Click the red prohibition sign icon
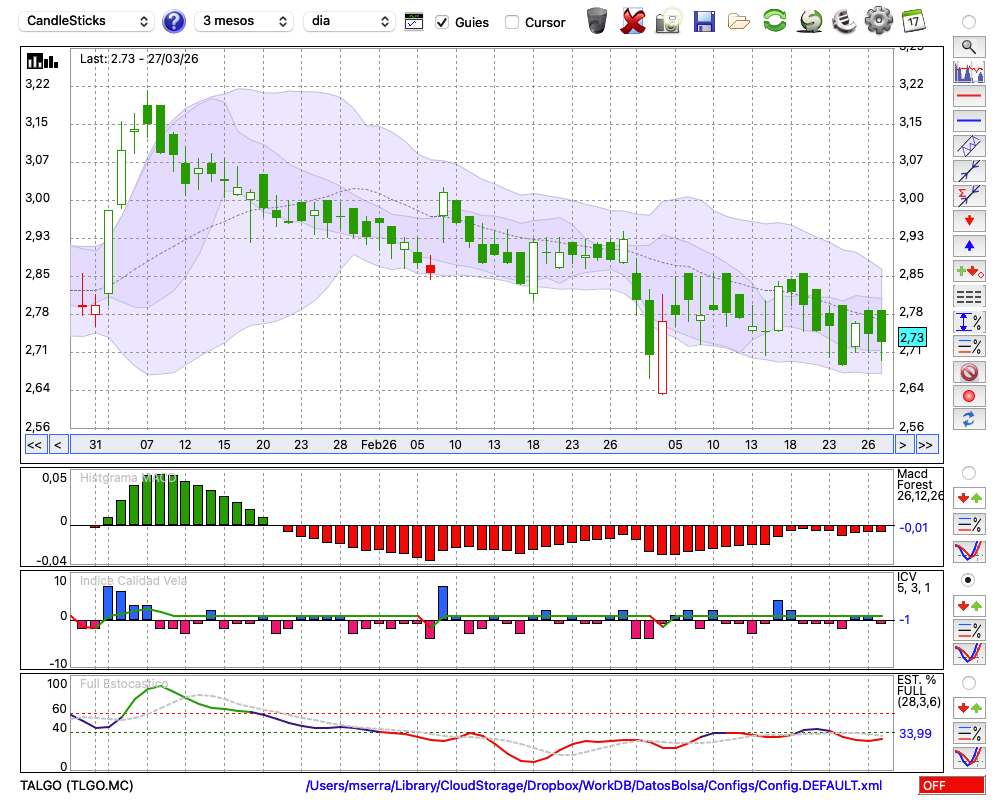Viewport: 1000px width, 800px height. tap(968, 372)
